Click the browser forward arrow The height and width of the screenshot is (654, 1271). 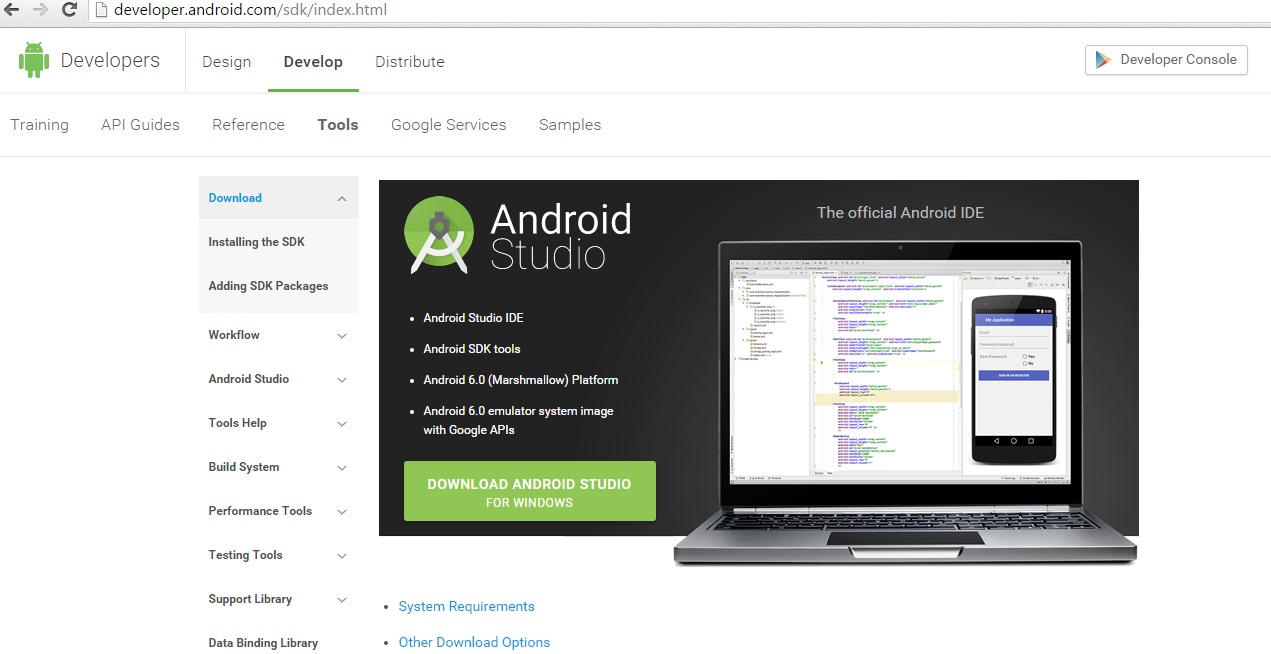(40, 10)
